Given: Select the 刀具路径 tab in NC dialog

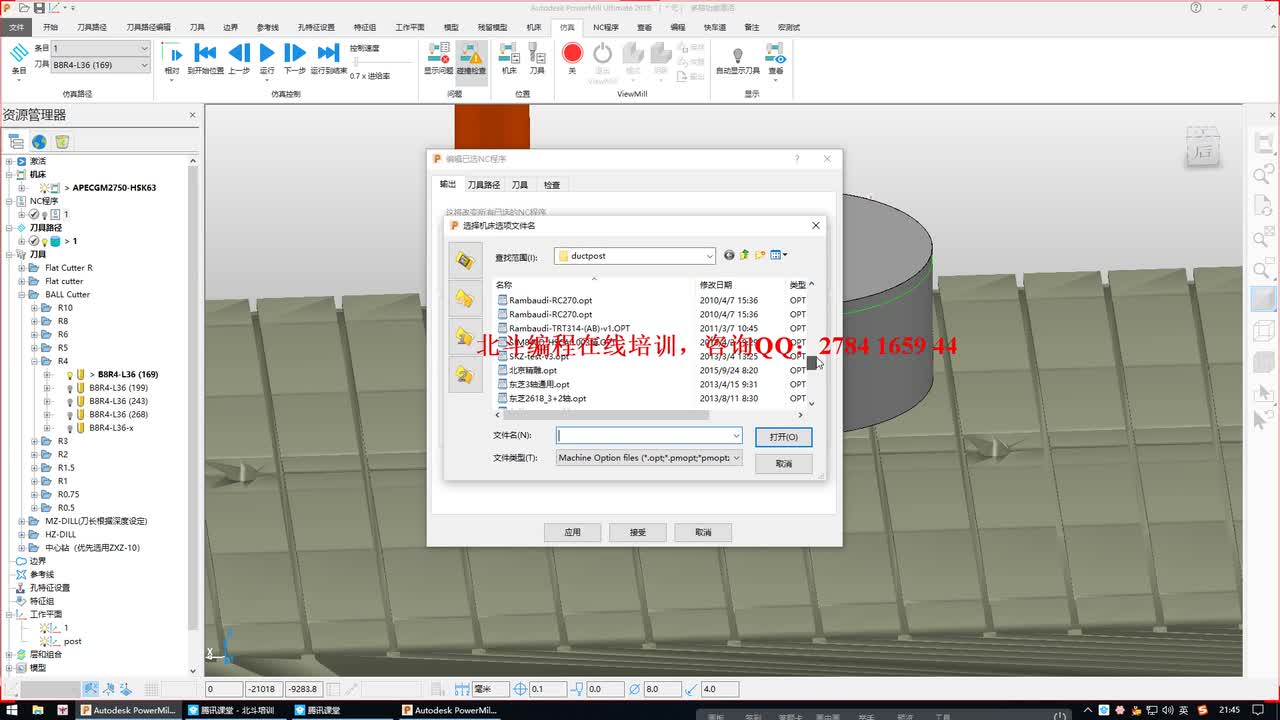Looking at the screenshot, I should pyautogui.click(x=484, y=185).
